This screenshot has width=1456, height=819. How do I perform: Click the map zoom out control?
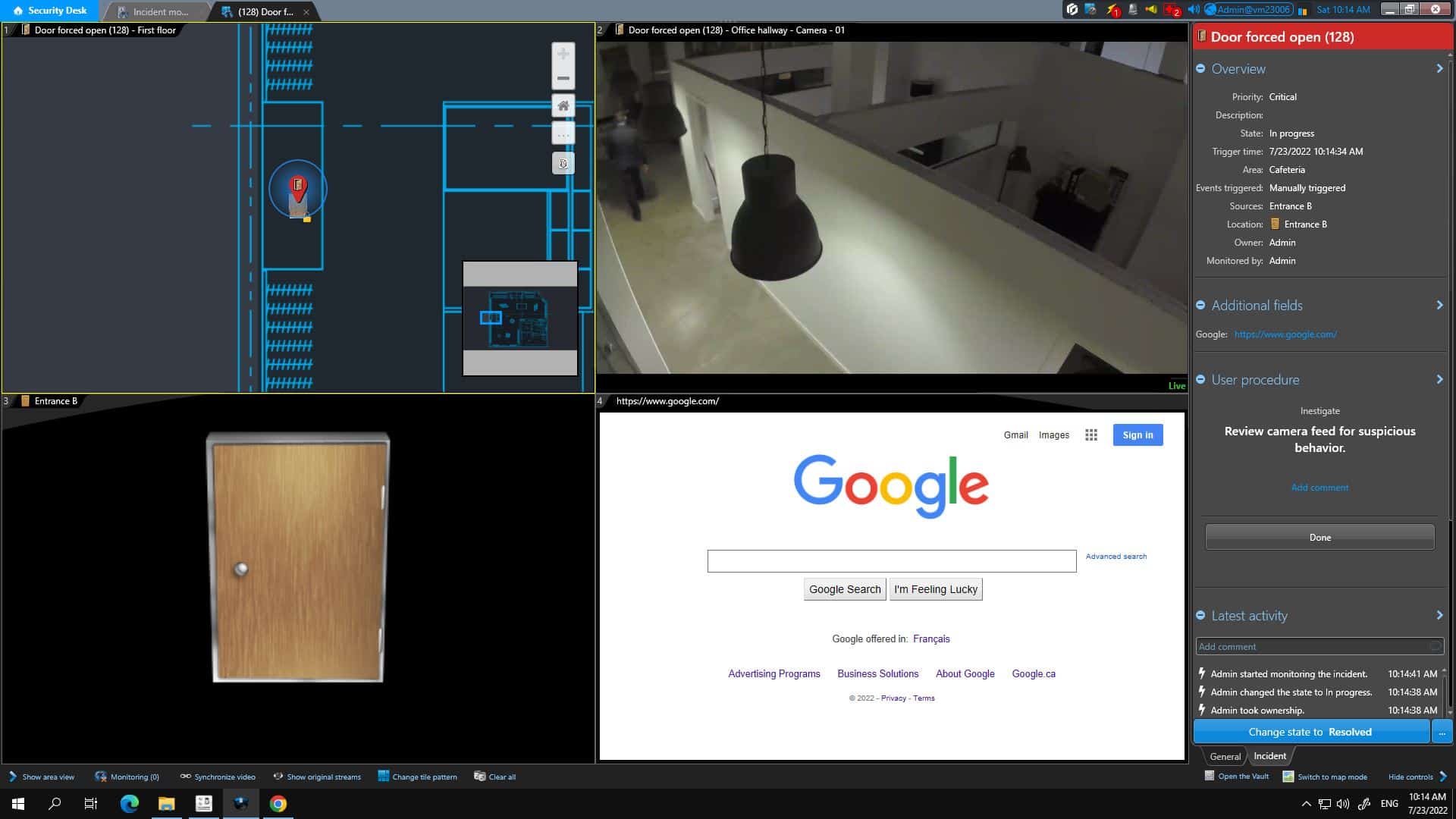point(563,77)
